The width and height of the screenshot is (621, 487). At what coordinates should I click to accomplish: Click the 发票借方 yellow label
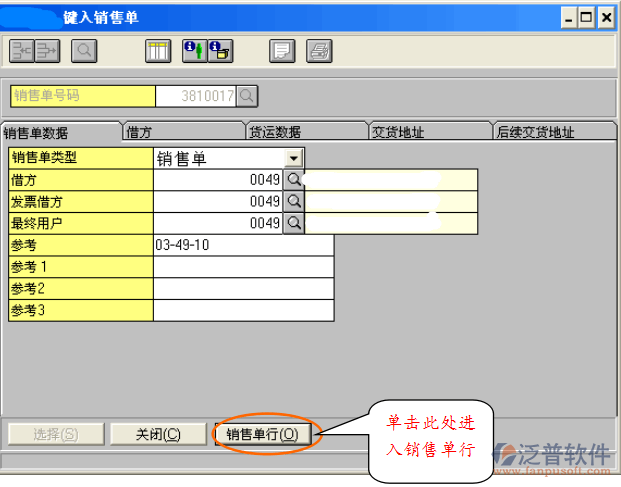tap(81, 202)
